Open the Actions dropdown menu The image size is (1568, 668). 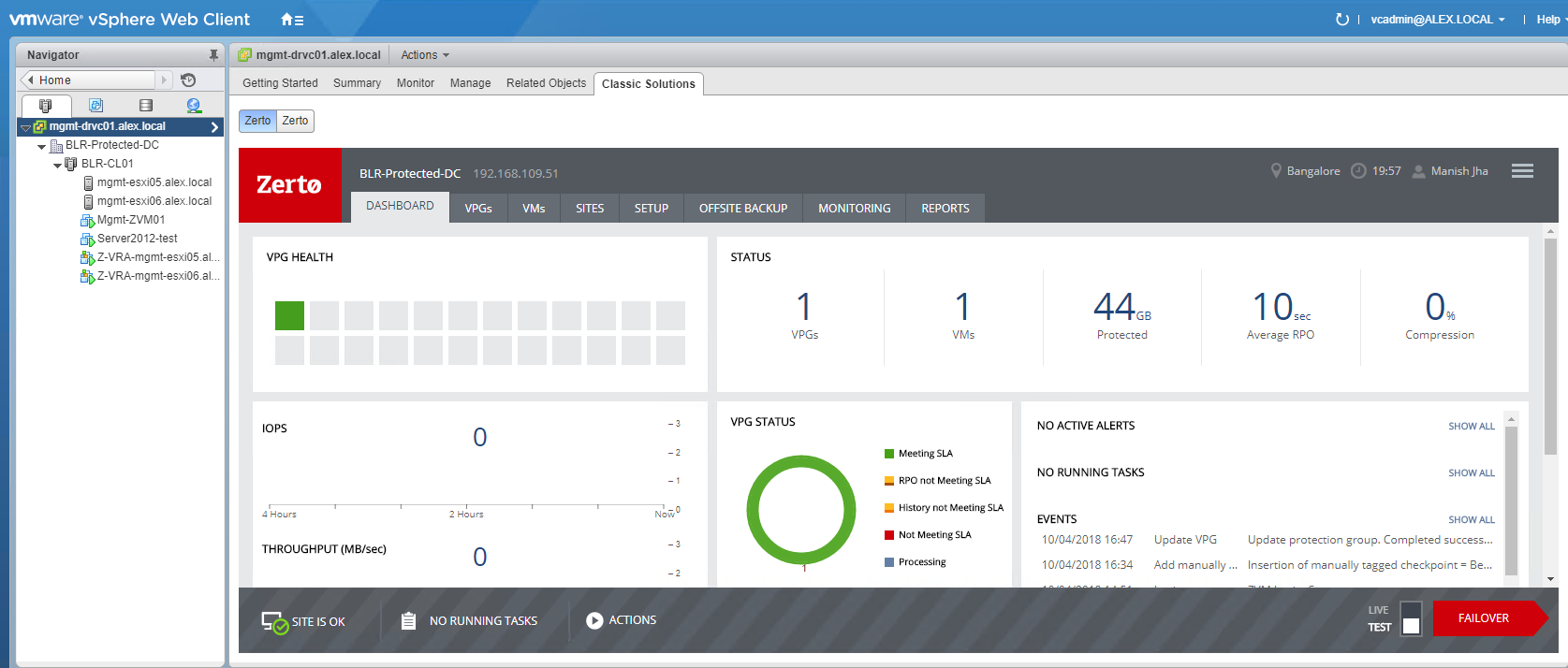(x=424, y=55)
